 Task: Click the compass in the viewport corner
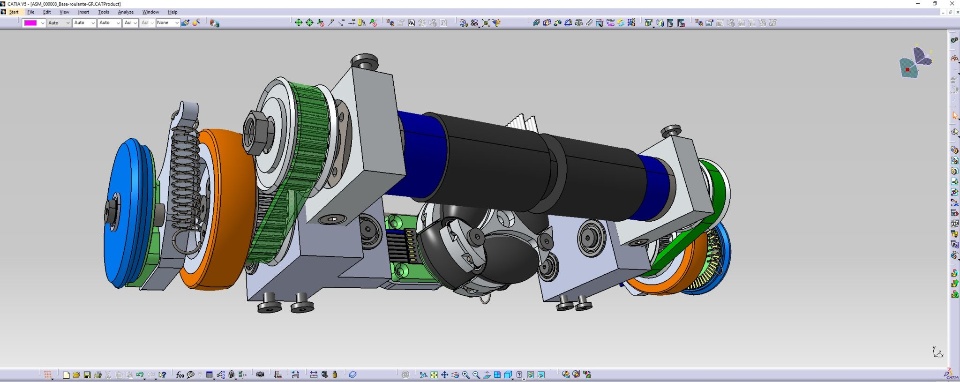(916, 62)
